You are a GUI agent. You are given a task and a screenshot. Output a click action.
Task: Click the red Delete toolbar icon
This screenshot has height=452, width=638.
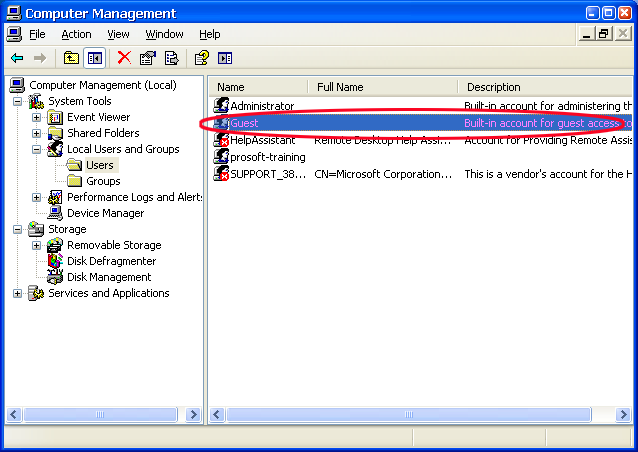pyautogui.click(x=124, y=58)
